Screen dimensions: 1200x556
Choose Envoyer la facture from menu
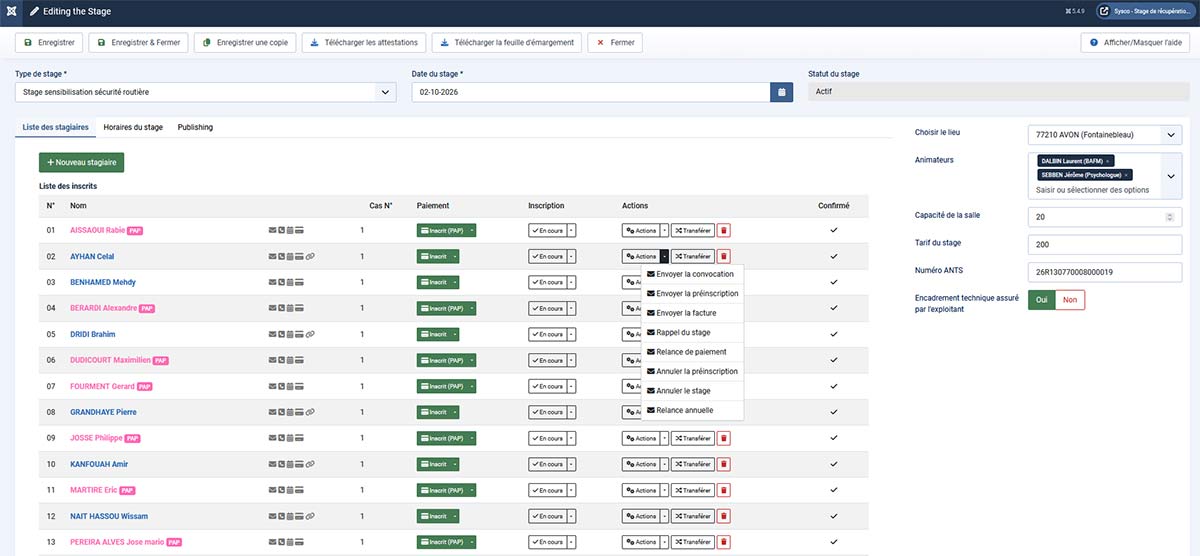pos(692,313)
